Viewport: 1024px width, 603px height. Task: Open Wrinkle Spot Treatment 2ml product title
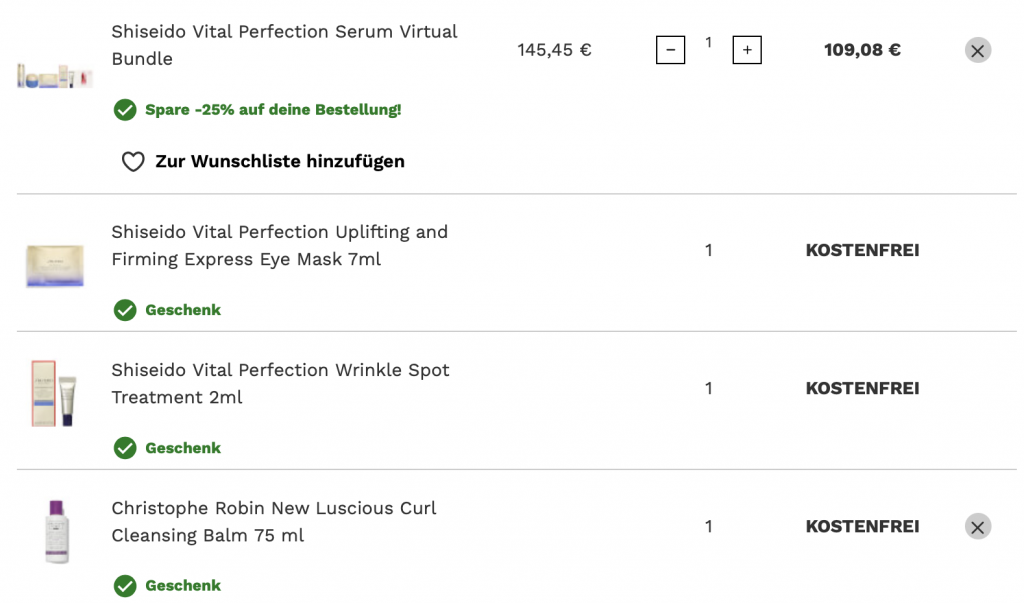280,384
